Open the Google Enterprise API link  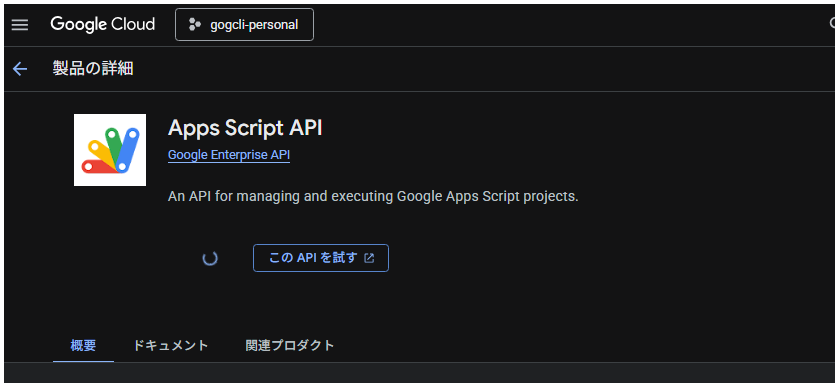(228, 155)
